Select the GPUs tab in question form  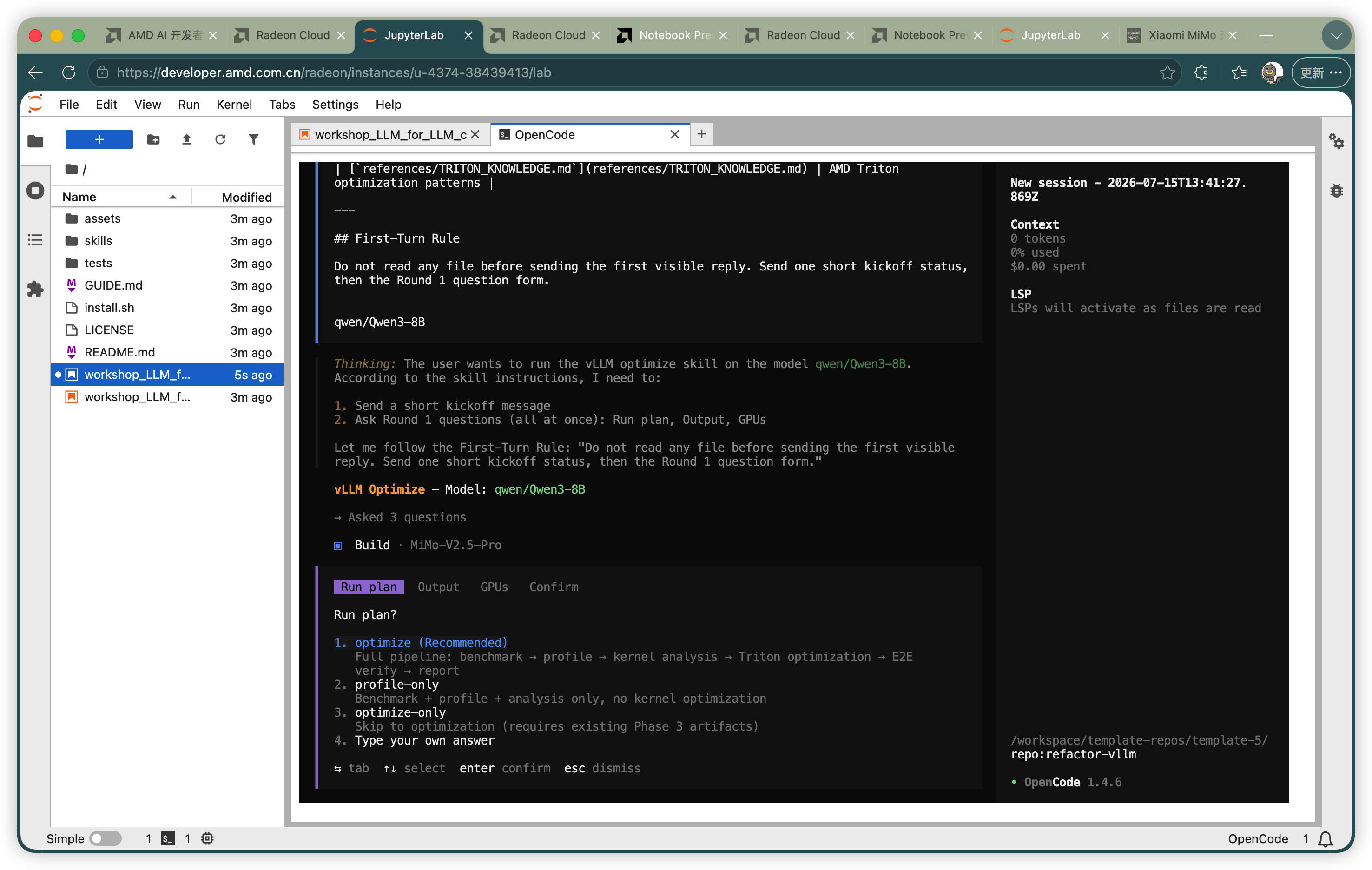coord(494,587)
